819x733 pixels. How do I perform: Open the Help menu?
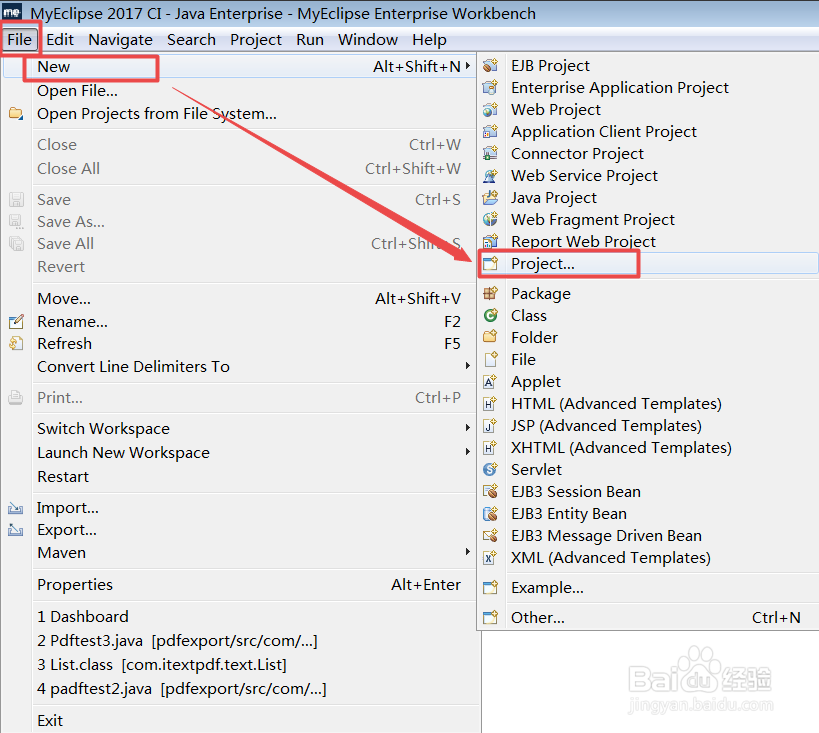(x=429, y=40)
